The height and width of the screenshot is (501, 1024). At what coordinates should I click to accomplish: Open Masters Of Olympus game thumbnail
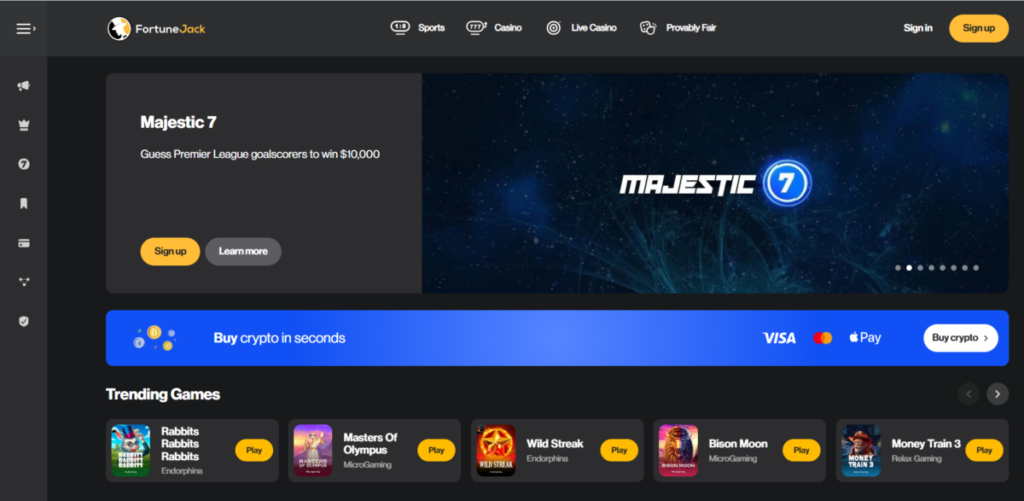point(313,451)
